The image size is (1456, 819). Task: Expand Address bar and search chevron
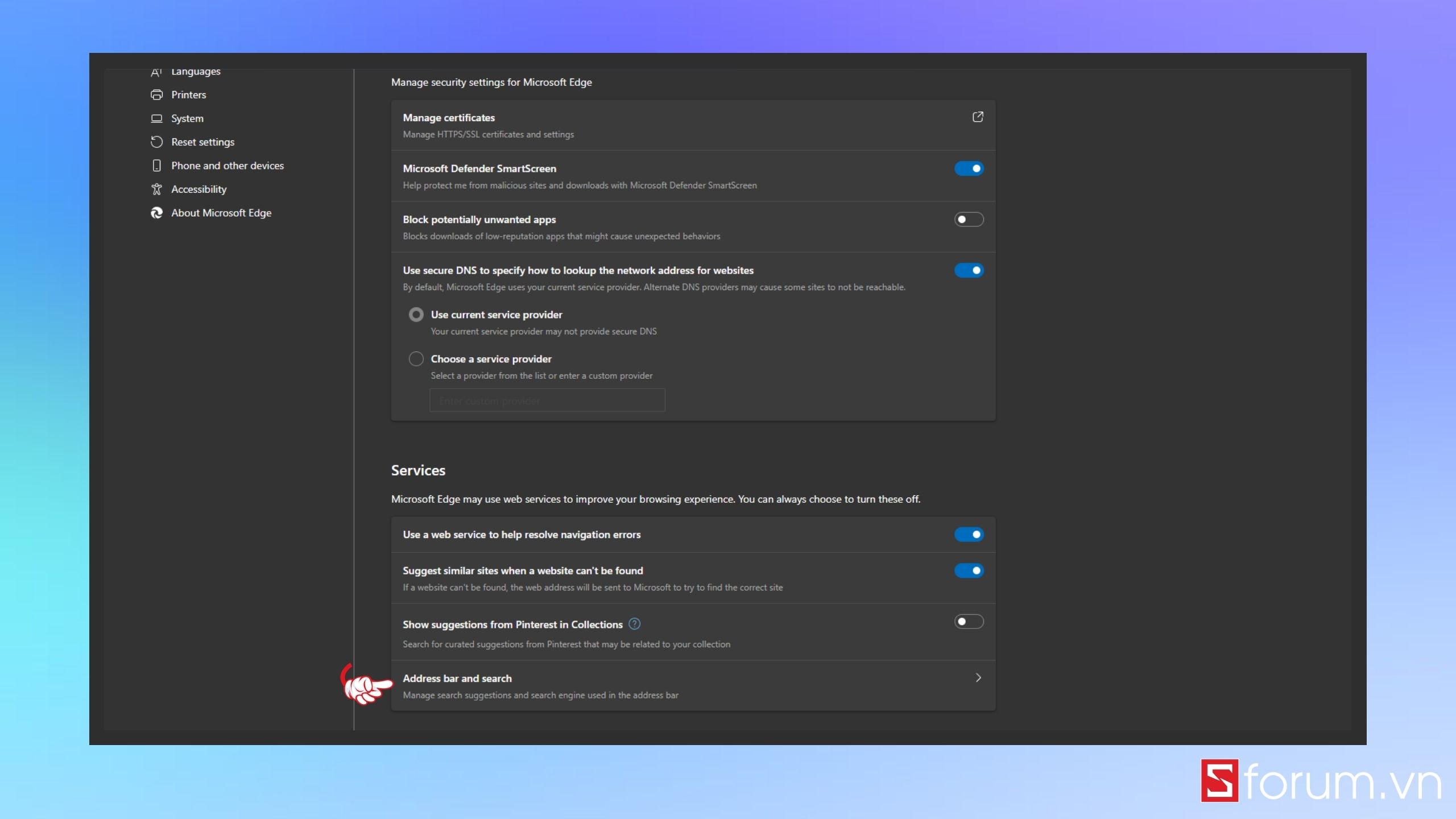[x=978, y=677]
